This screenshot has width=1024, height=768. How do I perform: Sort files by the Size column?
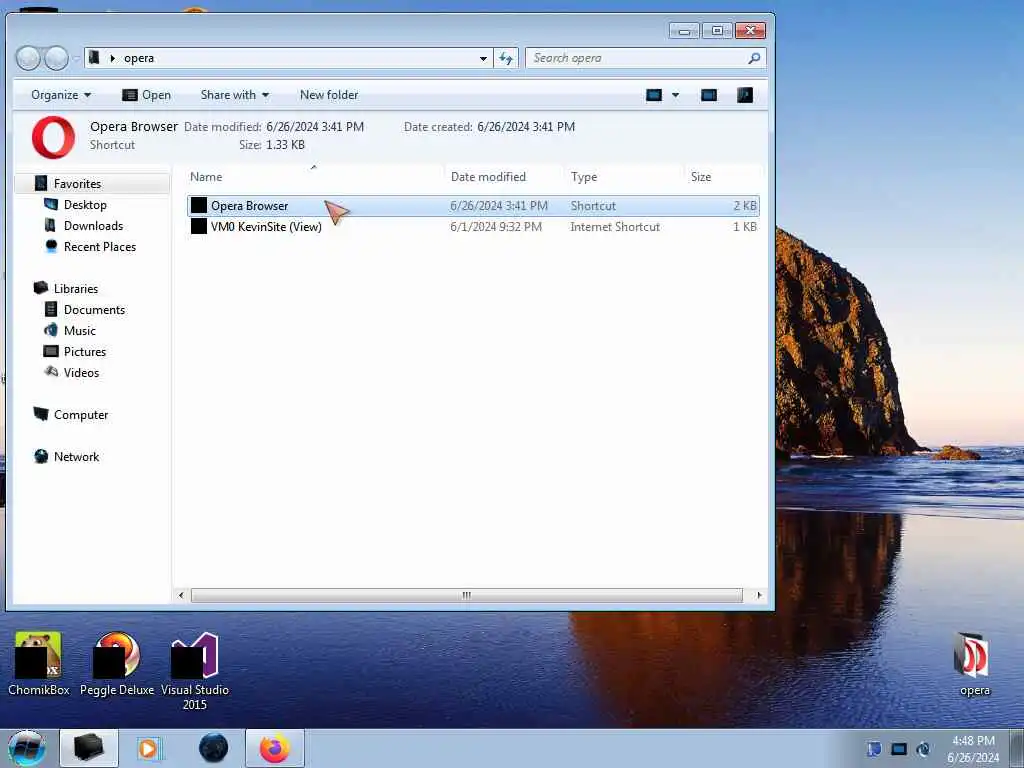coord(722,177)
